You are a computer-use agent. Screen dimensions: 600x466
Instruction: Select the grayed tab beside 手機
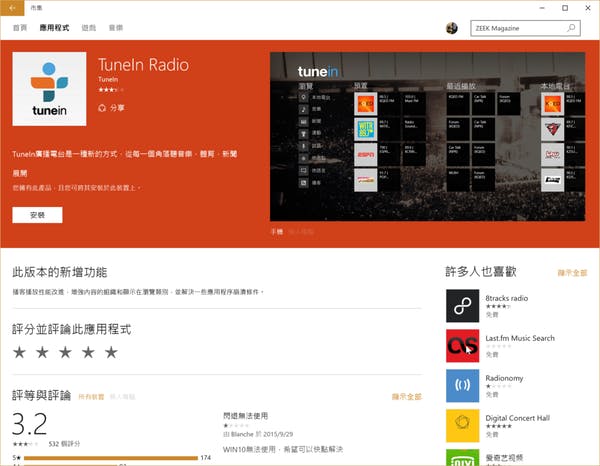(x=301, y=231)
